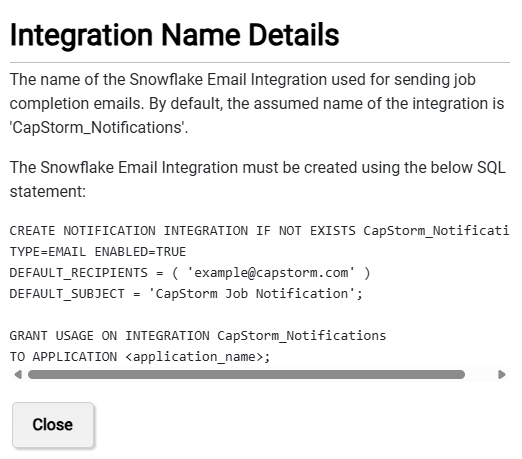Click the DEFAULT_SUBJECT keyword in the SQL

point(67,294)
